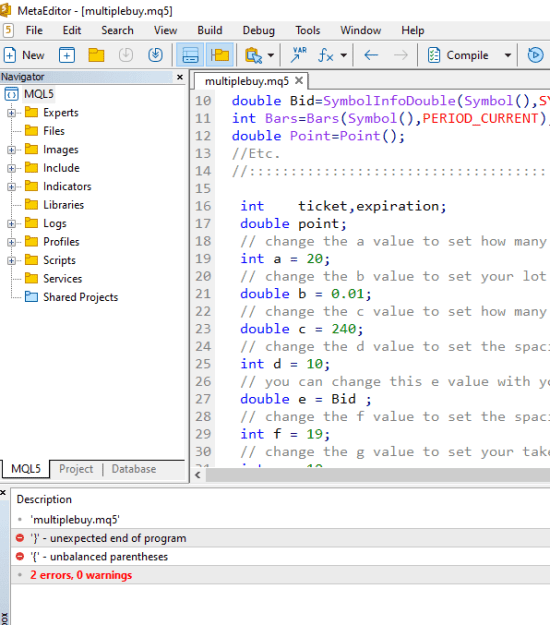
Task: Expand the Indicators folder
Action: 11,187
